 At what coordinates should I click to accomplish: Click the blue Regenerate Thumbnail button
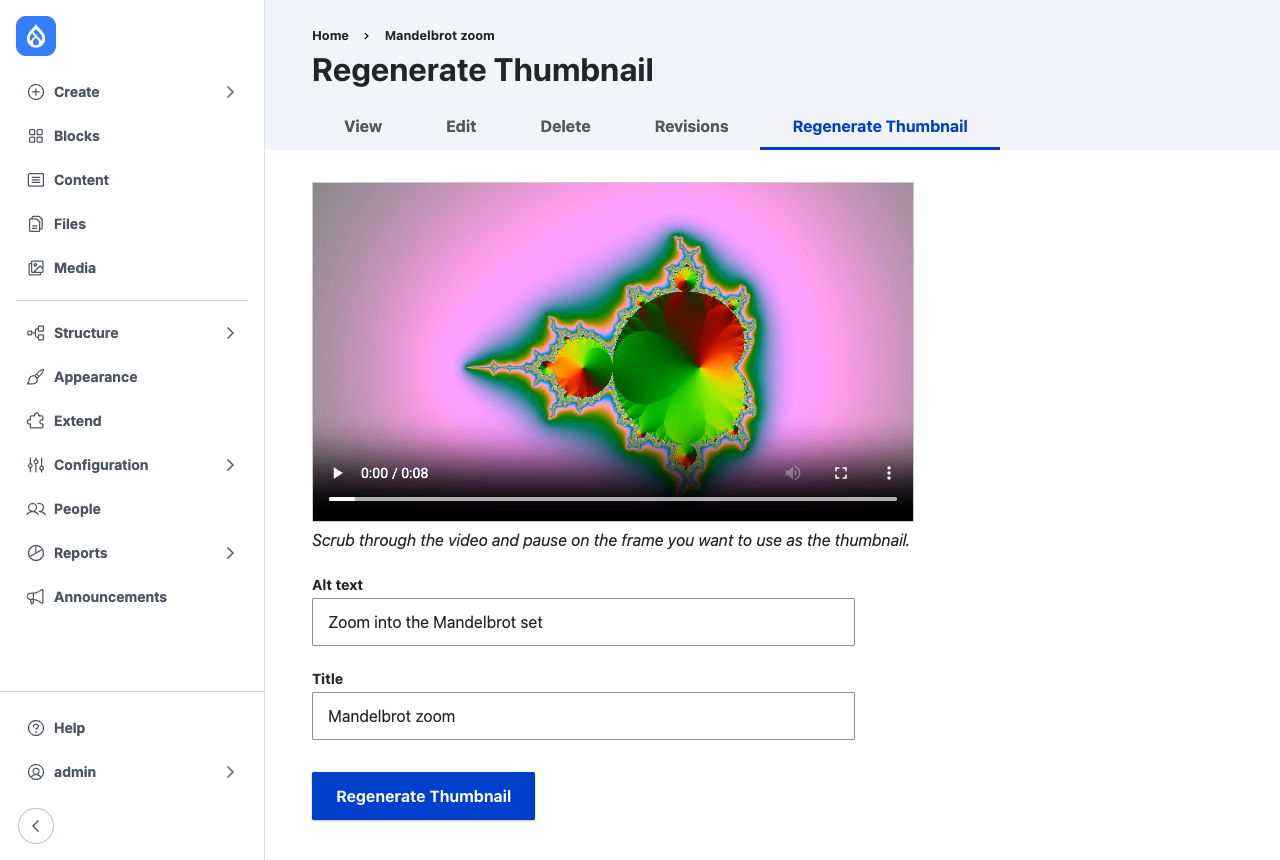pyautogui.click(x=423, y=796)
